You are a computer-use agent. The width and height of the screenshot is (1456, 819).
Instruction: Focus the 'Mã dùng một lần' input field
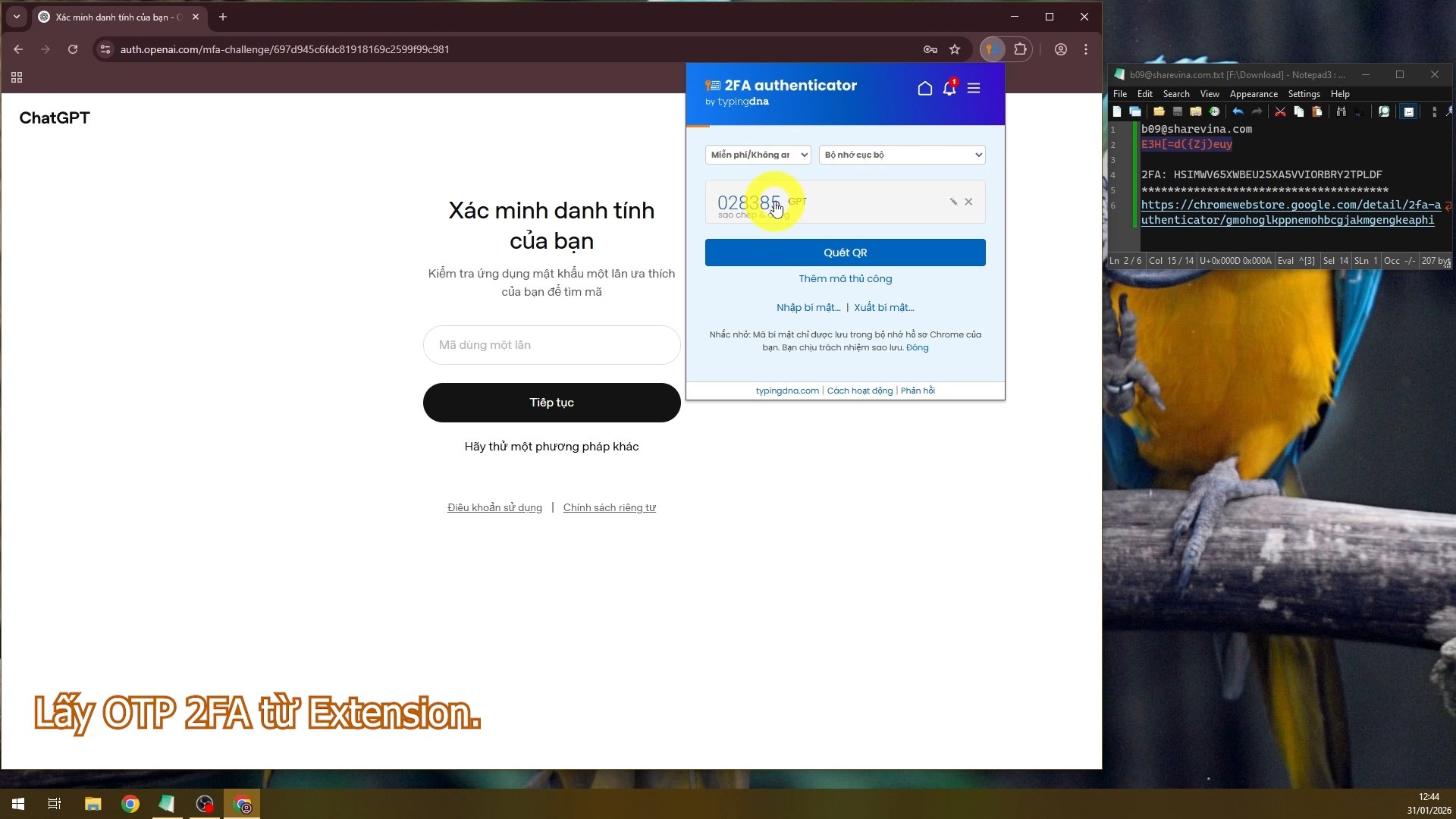(x=551, y=345)
